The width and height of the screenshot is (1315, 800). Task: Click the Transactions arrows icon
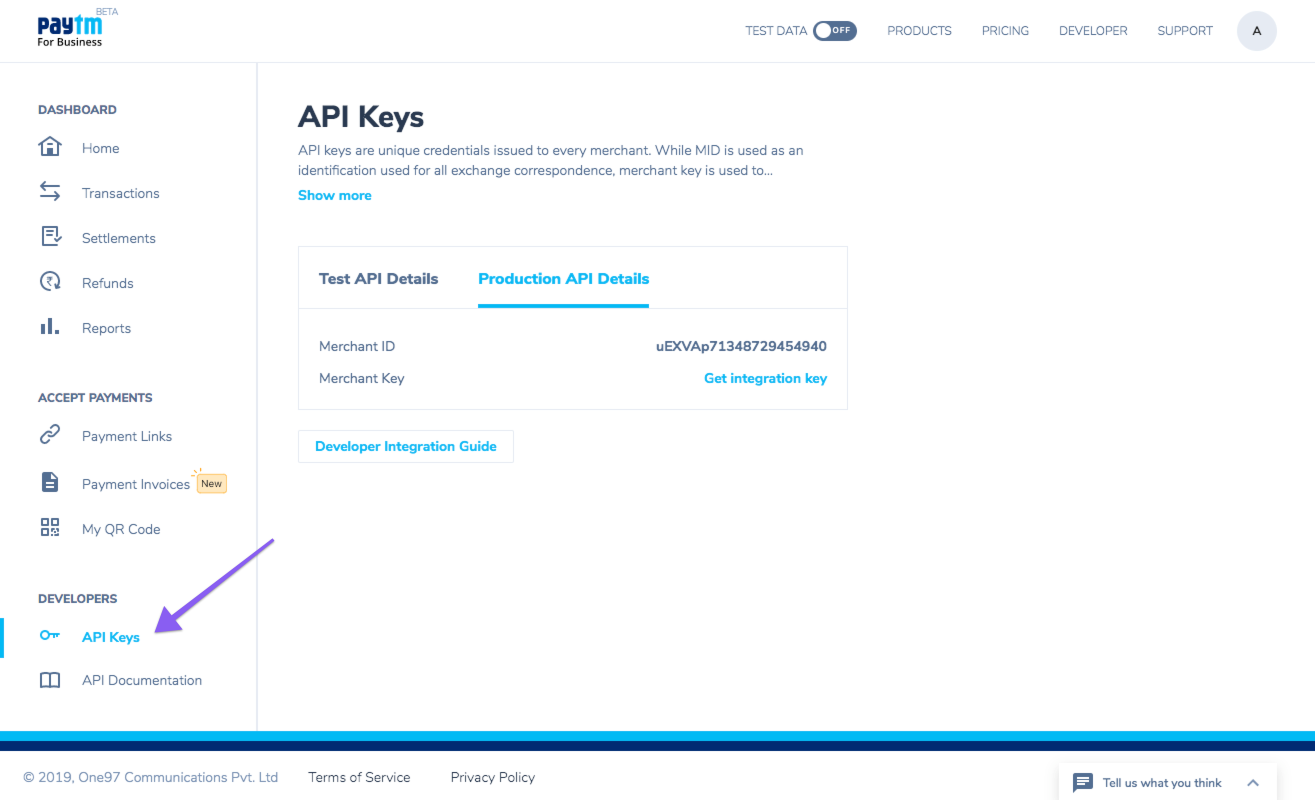pyautogui.click(x=50, y=192)
